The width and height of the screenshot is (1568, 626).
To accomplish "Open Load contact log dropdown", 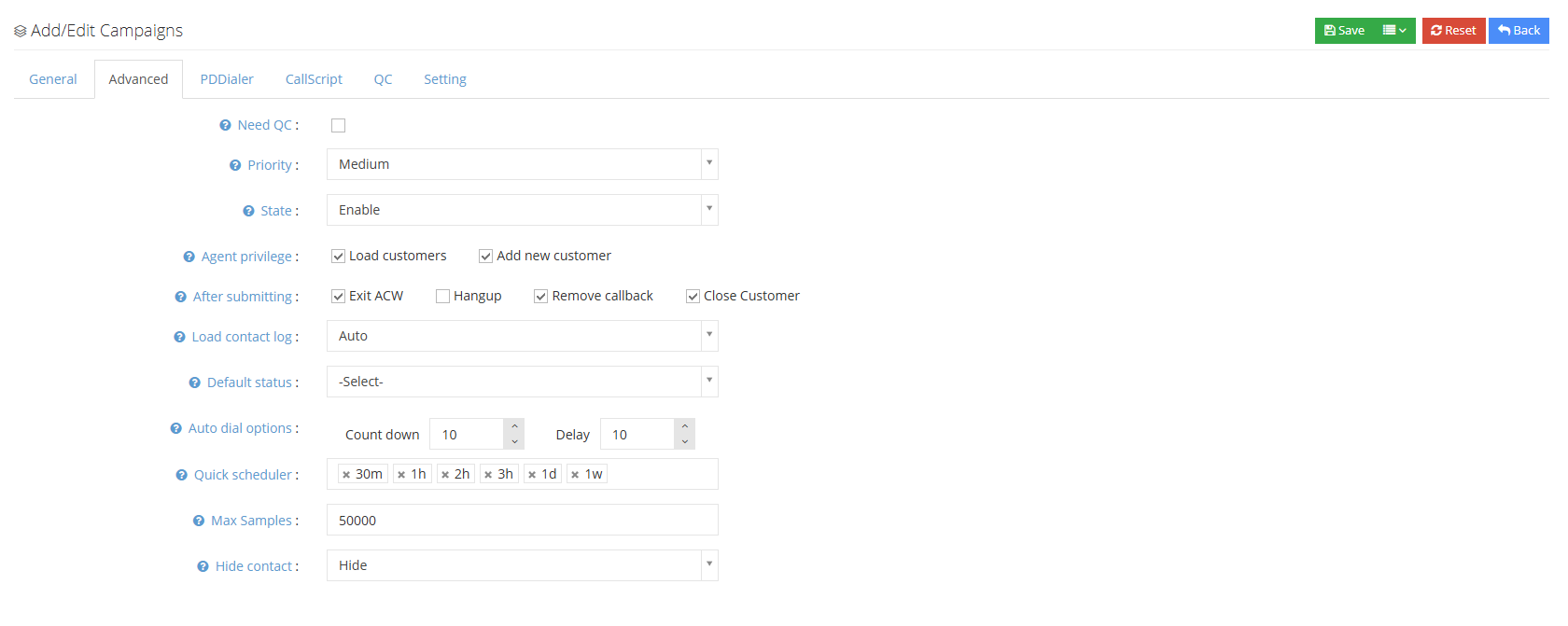I will (x=523, y=336).
